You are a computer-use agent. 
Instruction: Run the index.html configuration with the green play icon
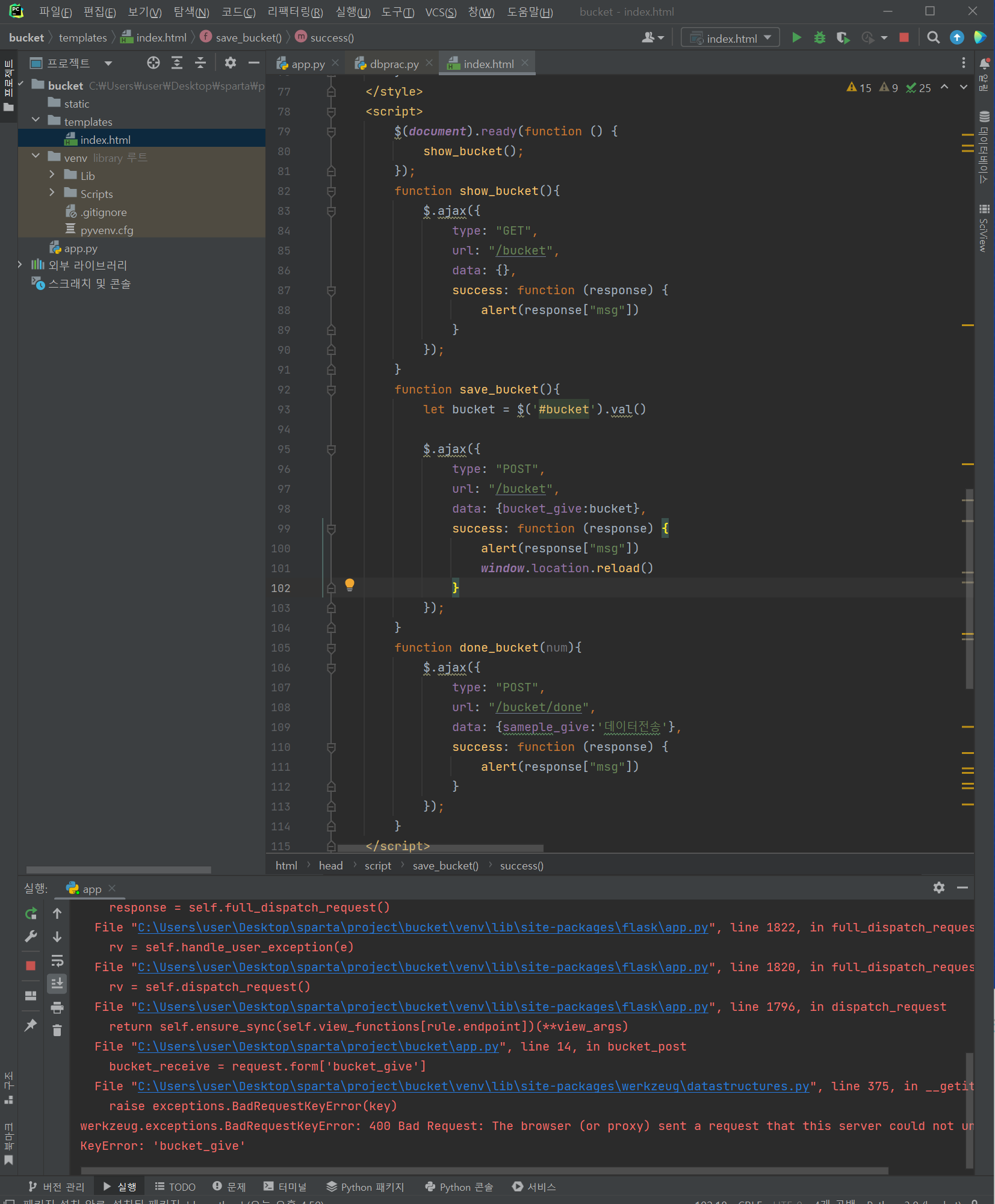[x=796, y=38]
